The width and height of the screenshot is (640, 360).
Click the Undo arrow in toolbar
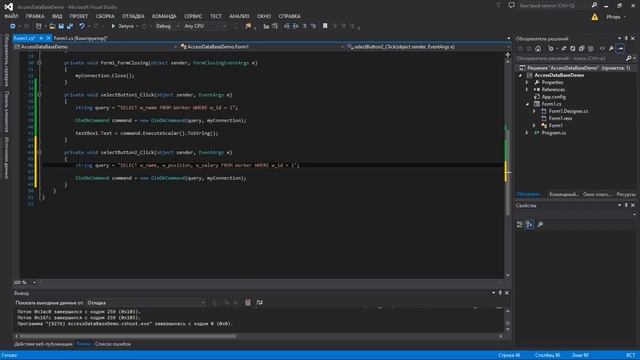coord(82,26)
